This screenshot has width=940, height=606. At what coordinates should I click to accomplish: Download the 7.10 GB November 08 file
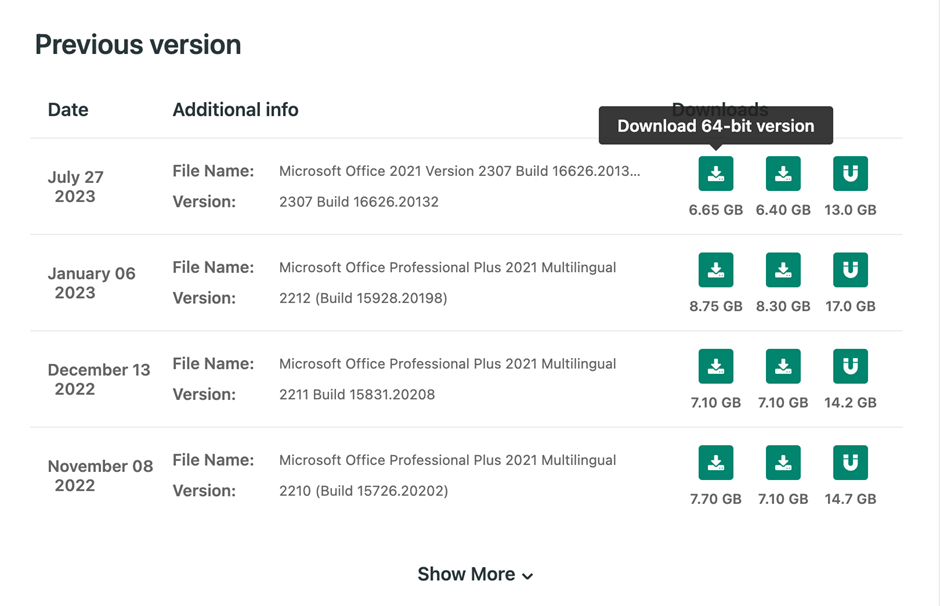pos(783,463)
